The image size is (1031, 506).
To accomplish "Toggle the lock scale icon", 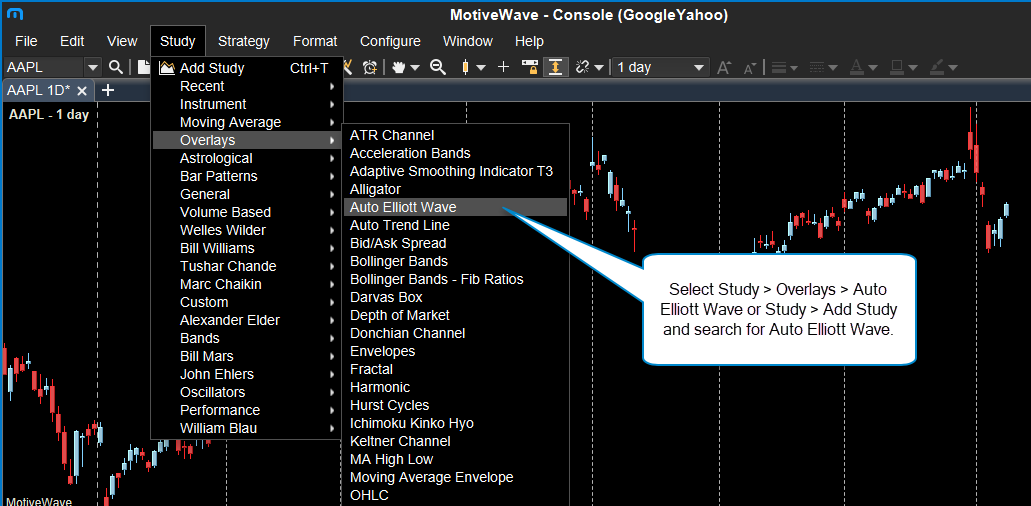I will click(x=530, y=67).
